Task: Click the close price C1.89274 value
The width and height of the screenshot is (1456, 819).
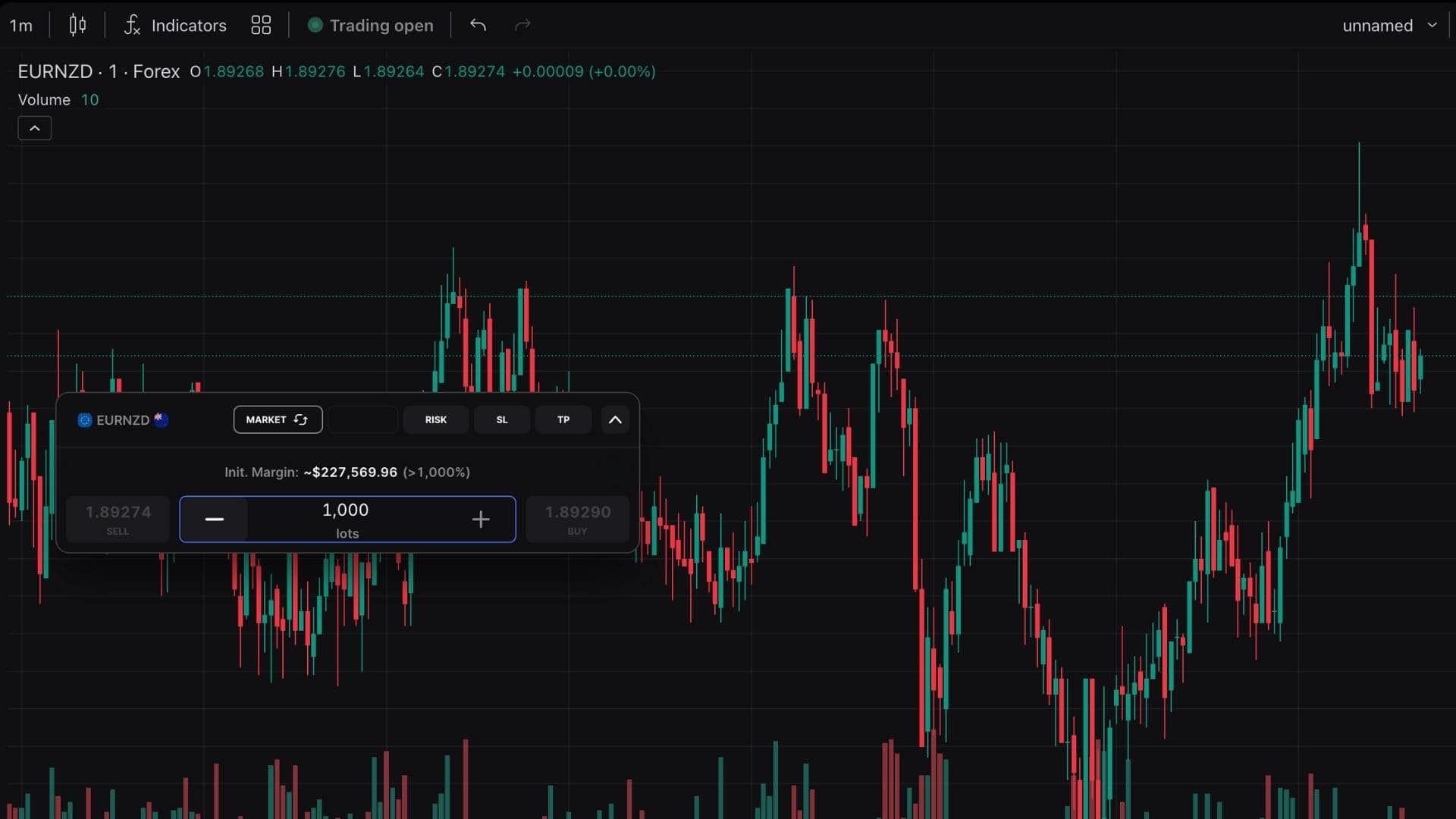Action: [x=469, y=71]
